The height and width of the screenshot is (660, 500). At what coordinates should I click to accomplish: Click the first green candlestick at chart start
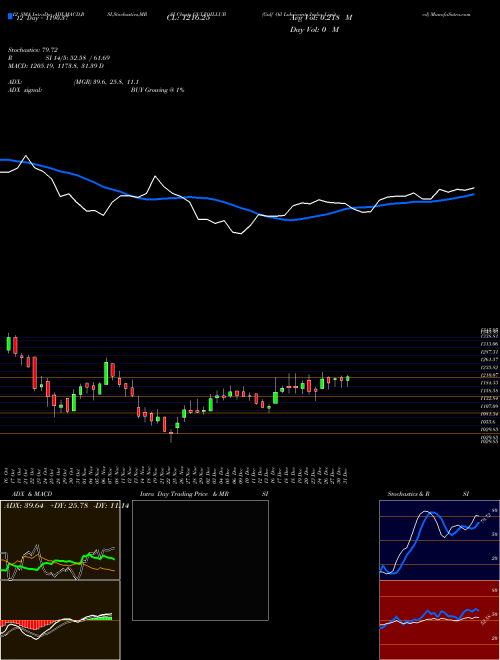click(x=8, y=343)
